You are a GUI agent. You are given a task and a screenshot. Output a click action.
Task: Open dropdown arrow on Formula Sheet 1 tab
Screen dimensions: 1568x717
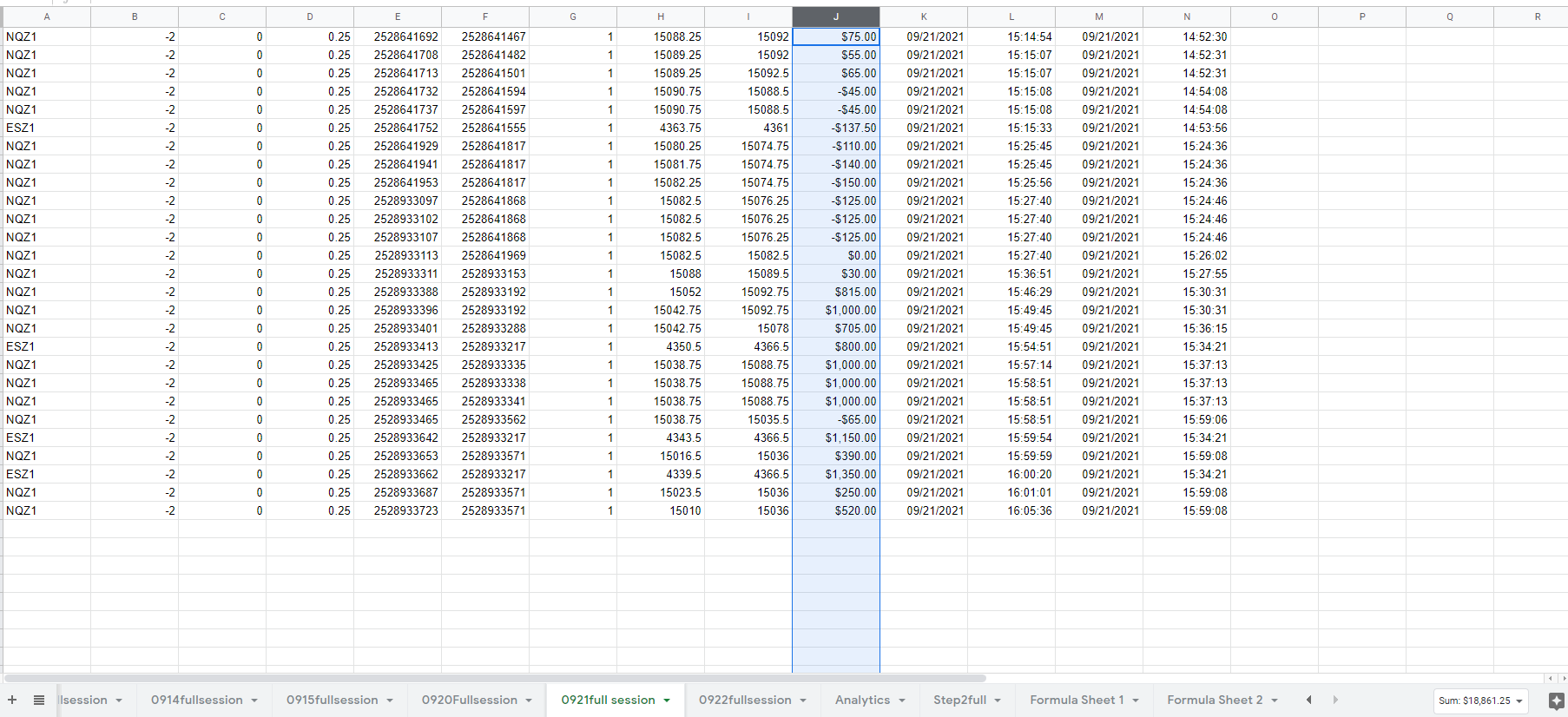click(x=1136, y=701)
